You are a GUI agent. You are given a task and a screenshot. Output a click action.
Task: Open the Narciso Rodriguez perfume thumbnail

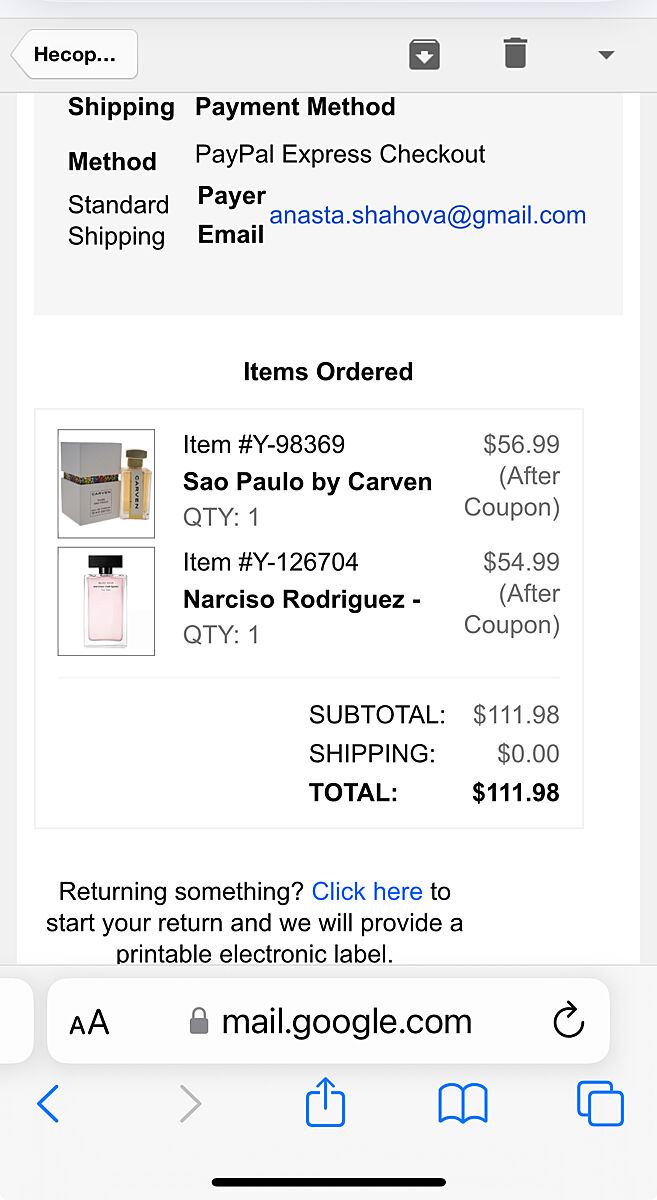click(x=106, y=601)
